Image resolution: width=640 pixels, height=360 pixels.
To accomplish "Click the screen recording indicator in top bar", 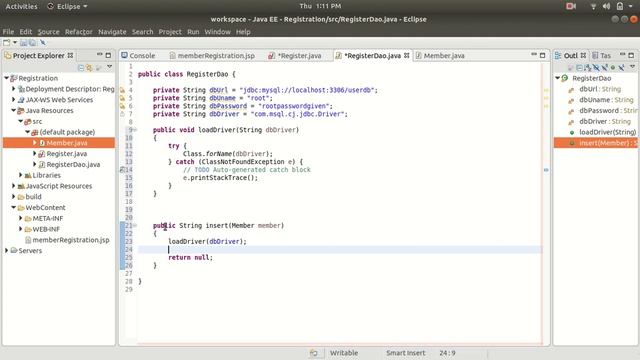I will click(571, 6).
